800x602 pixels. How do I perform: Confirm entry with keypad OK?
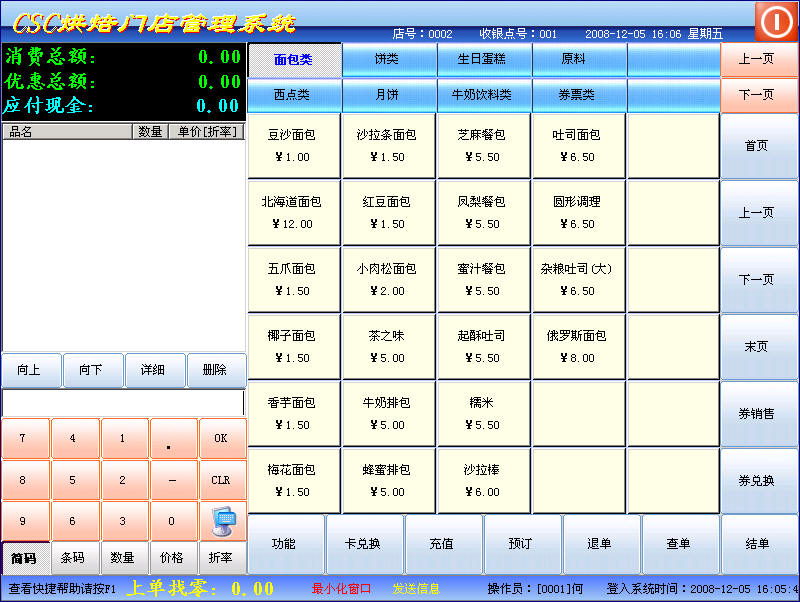click(223, 438)
